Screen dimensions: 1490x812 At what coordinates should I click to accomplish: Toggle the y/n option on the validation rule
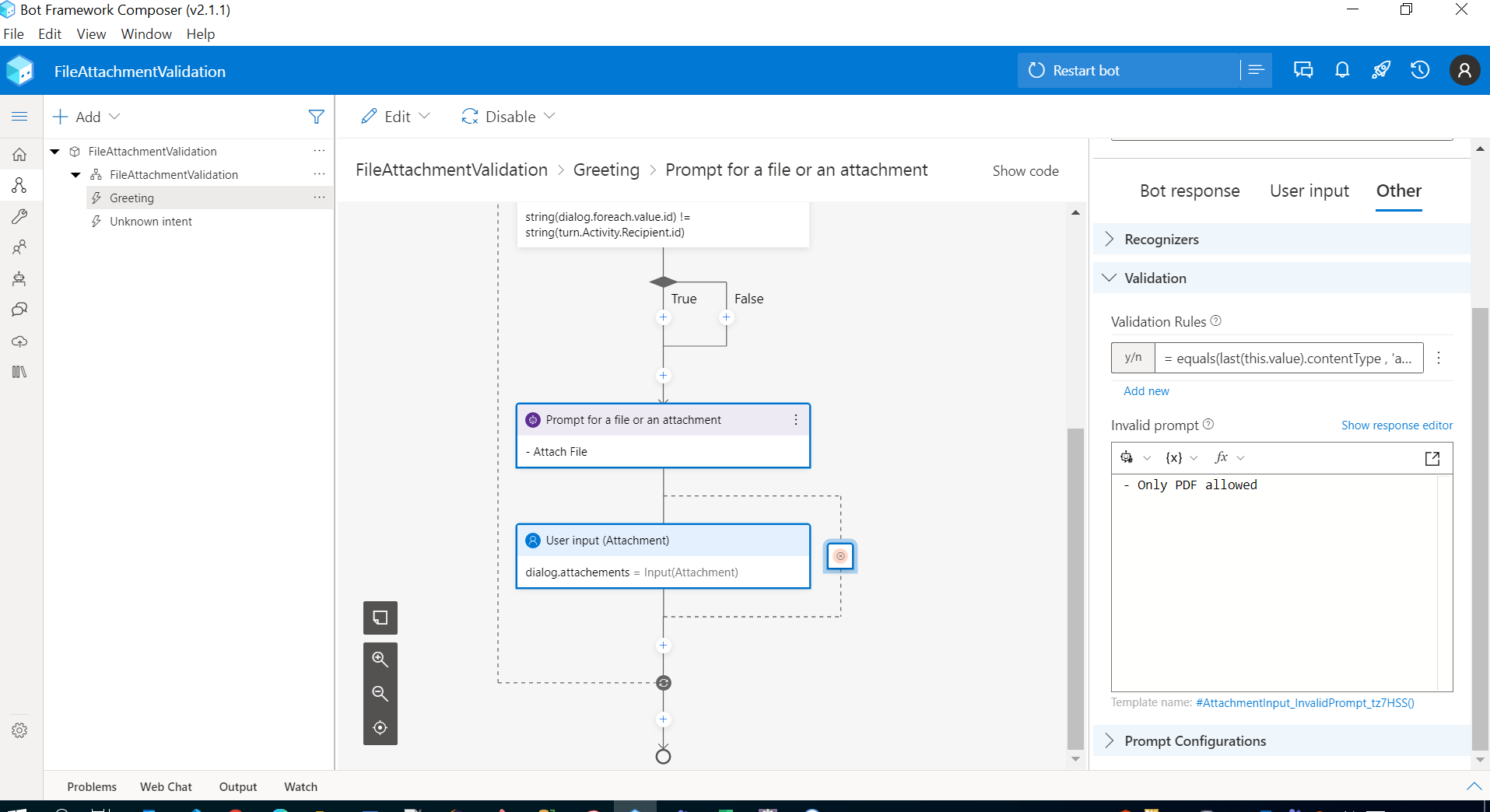(1133, 357)
